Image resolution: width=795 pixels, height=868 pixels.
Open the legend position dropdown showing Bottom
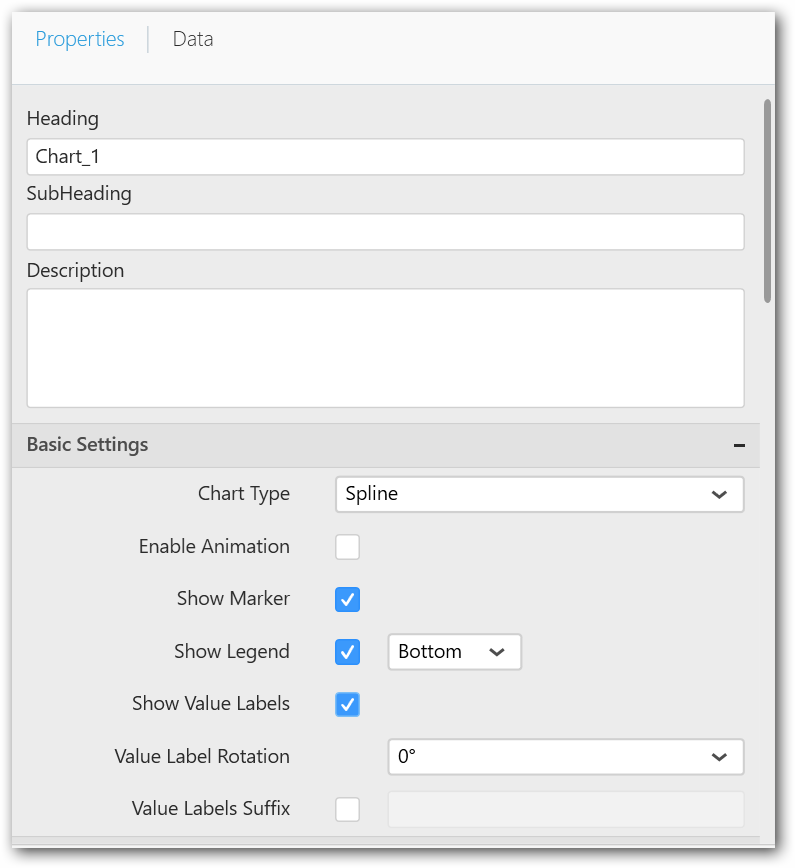point(440,652)
